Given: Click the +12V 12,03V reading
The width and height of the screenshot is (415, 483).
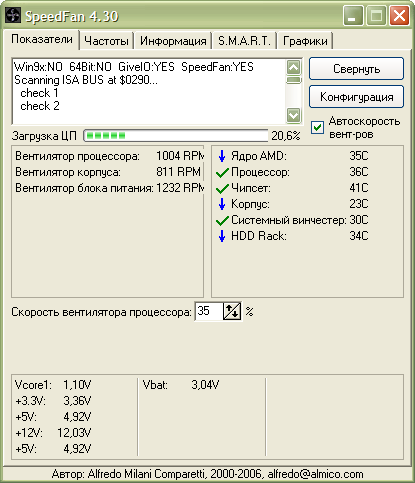Looking at the screenshot, I should coord(53,433).
